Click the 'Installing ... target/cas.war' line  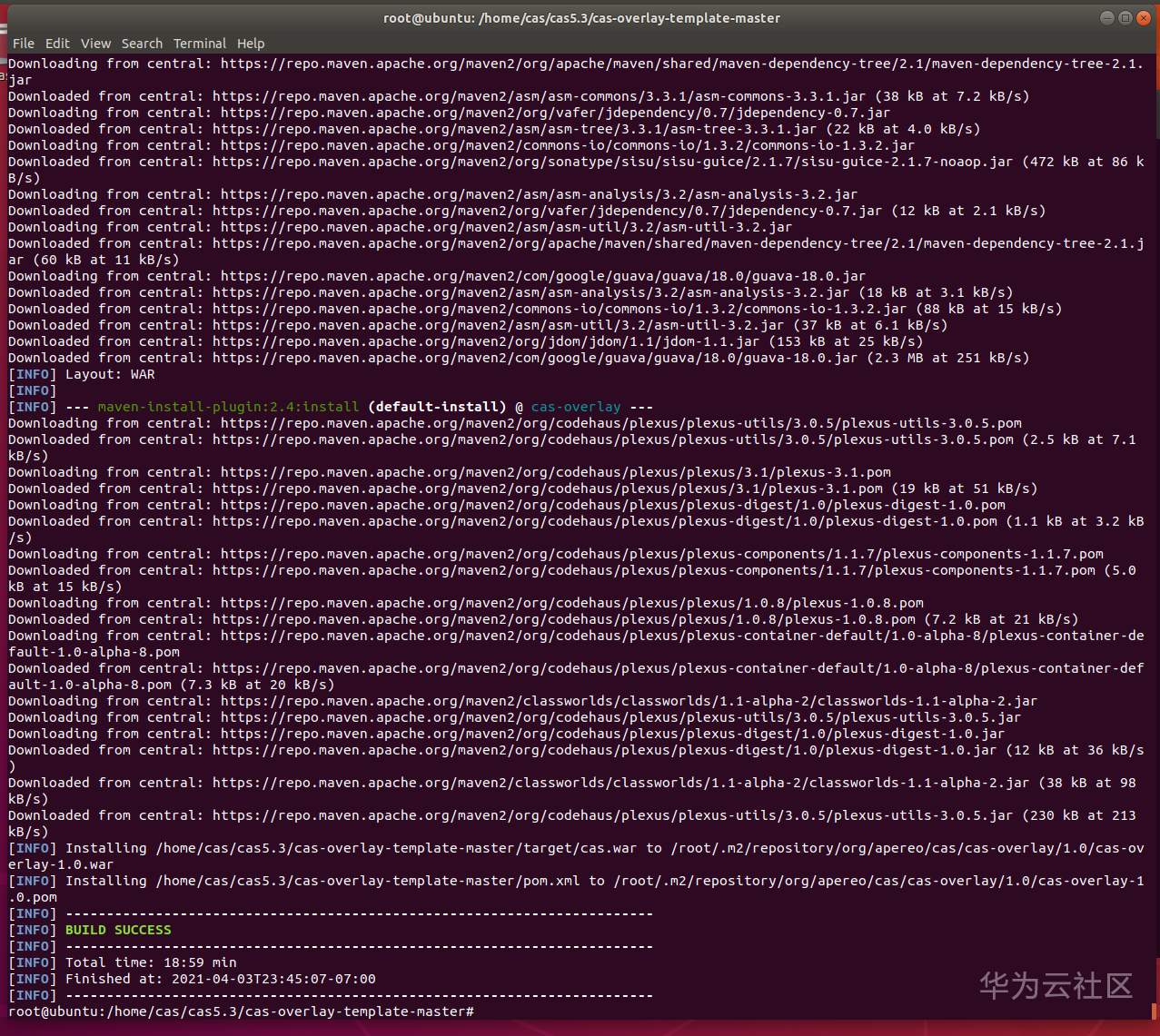(577, 856)
